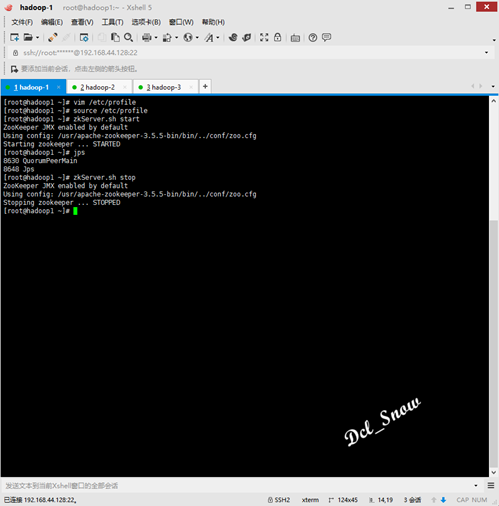Click the xterm status bar entry
This screenshot has width=499, height=506.
(310, 500)
